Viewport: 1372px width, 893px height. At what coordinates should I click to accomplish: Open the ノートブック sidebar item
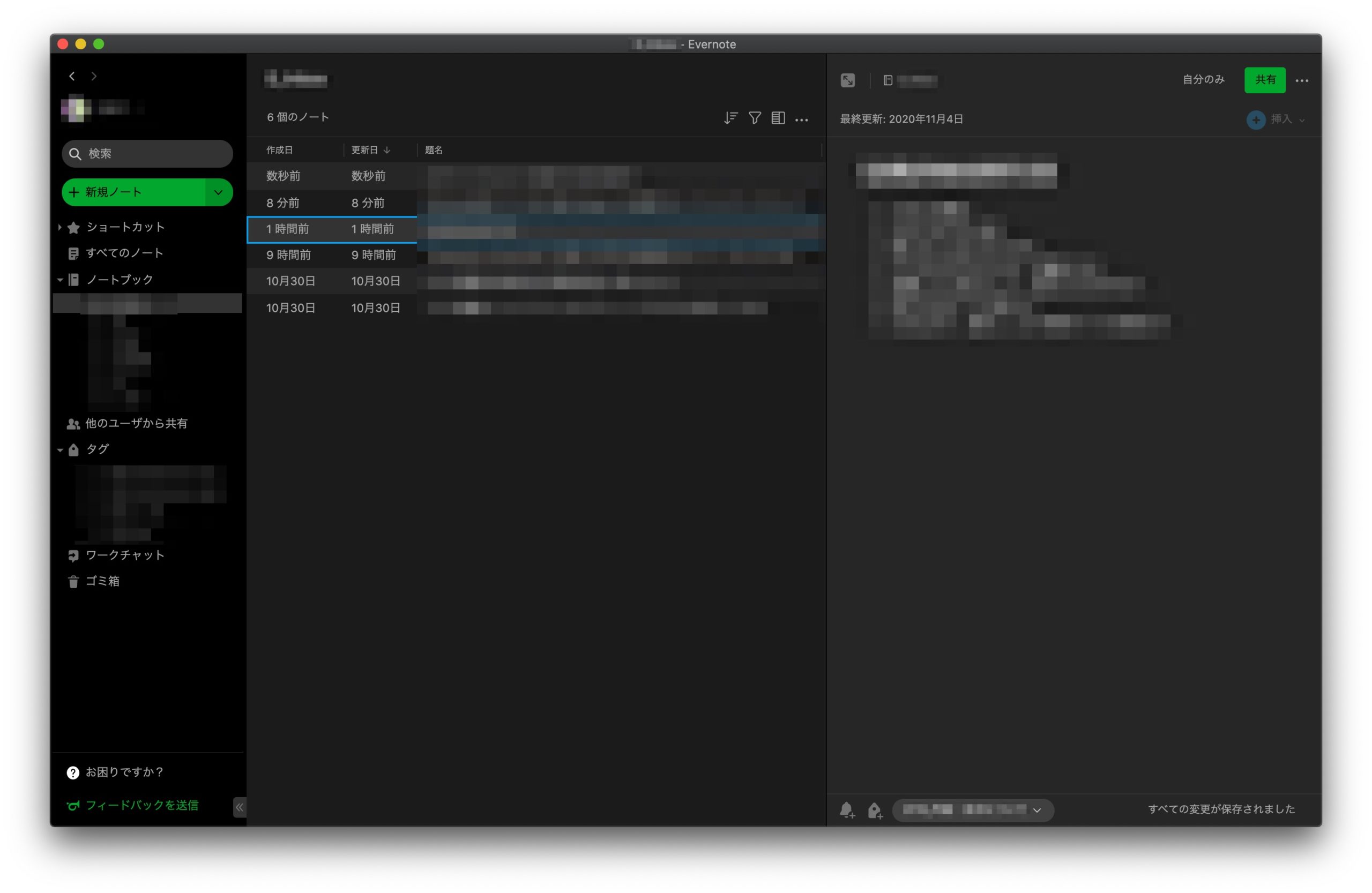(x=120, y=280)
